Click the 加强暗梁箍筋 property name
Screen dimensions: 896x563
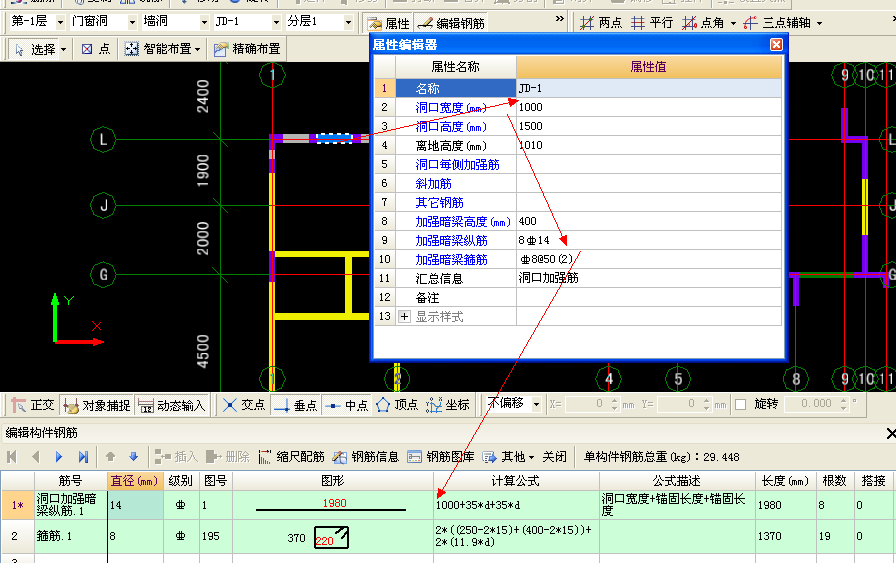point(451,259)
